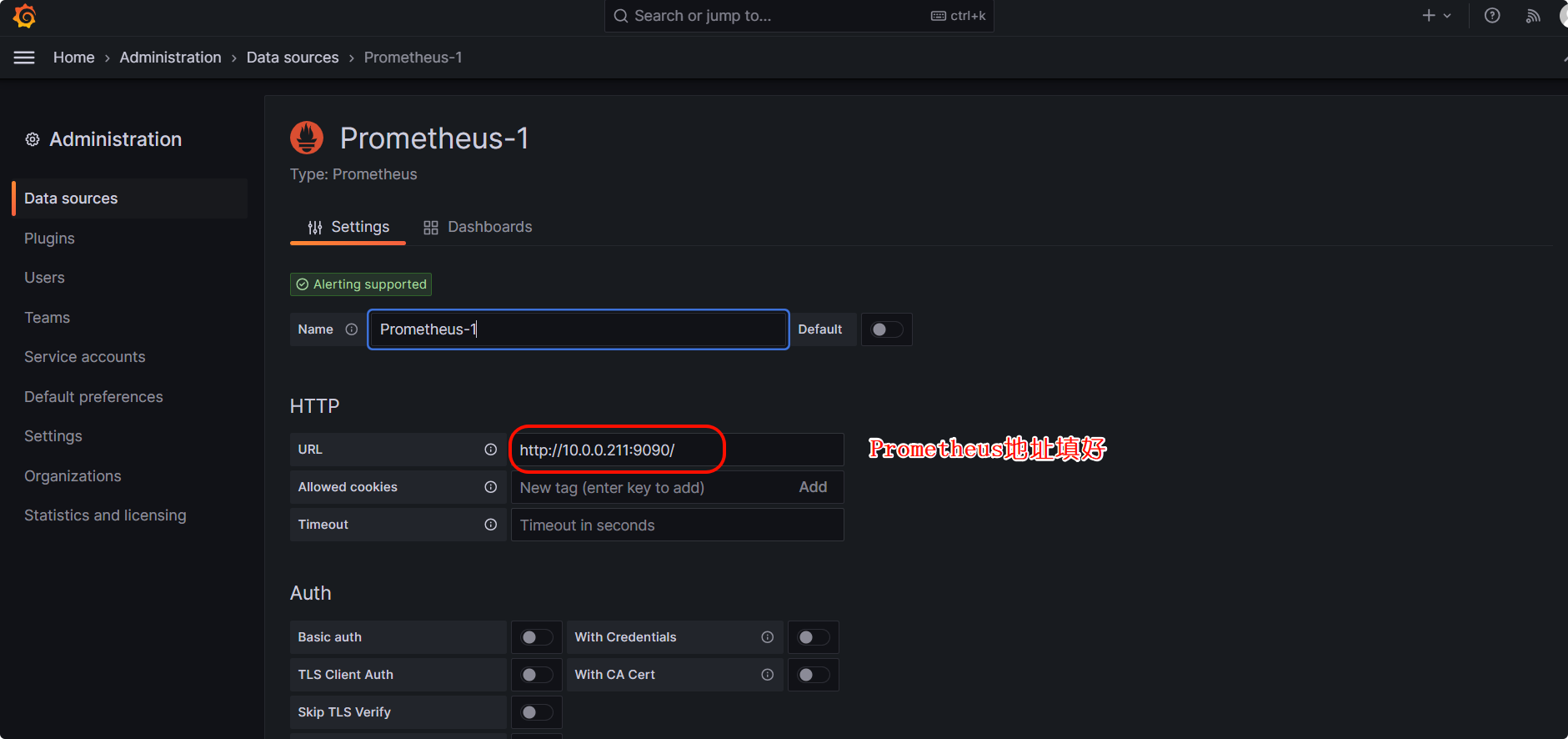Expand the plus new-item dropdown

(1436, 16)
